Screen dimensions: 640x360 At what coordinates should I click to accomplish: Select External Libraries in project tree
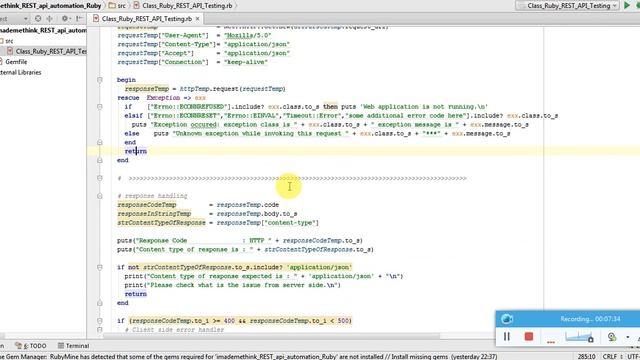tap(20, 72)
